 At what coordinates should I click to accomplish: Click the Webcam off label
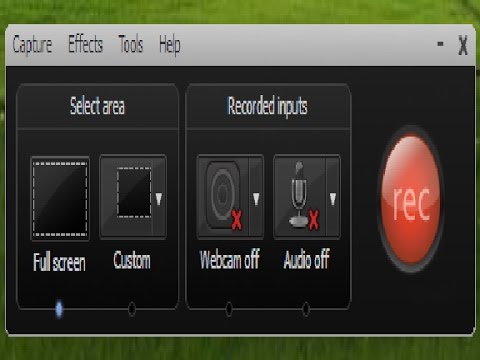(229, 259)
